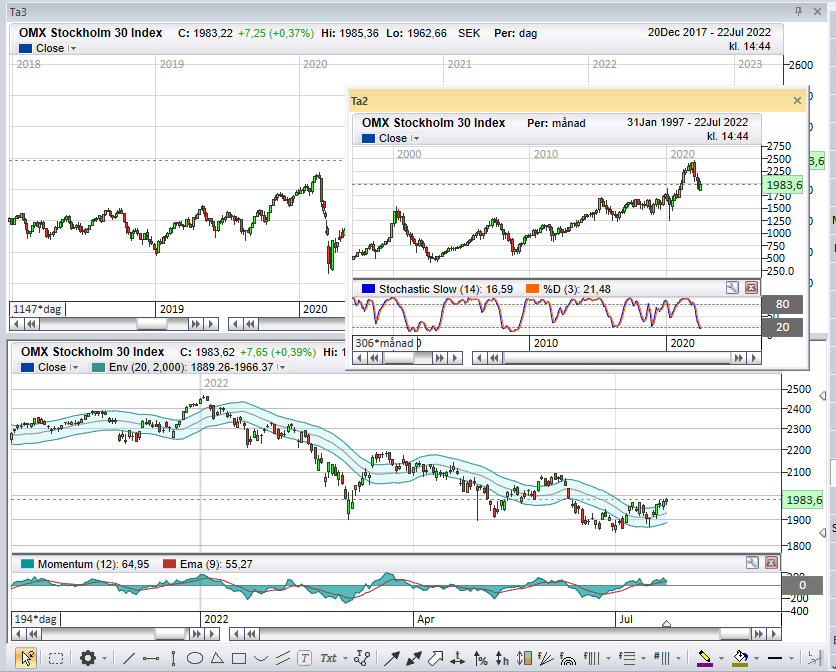Click the 20 level label on Stochastic
Image resolution: width=836 pixels, height=672 pixels.
tap(782, 327)
